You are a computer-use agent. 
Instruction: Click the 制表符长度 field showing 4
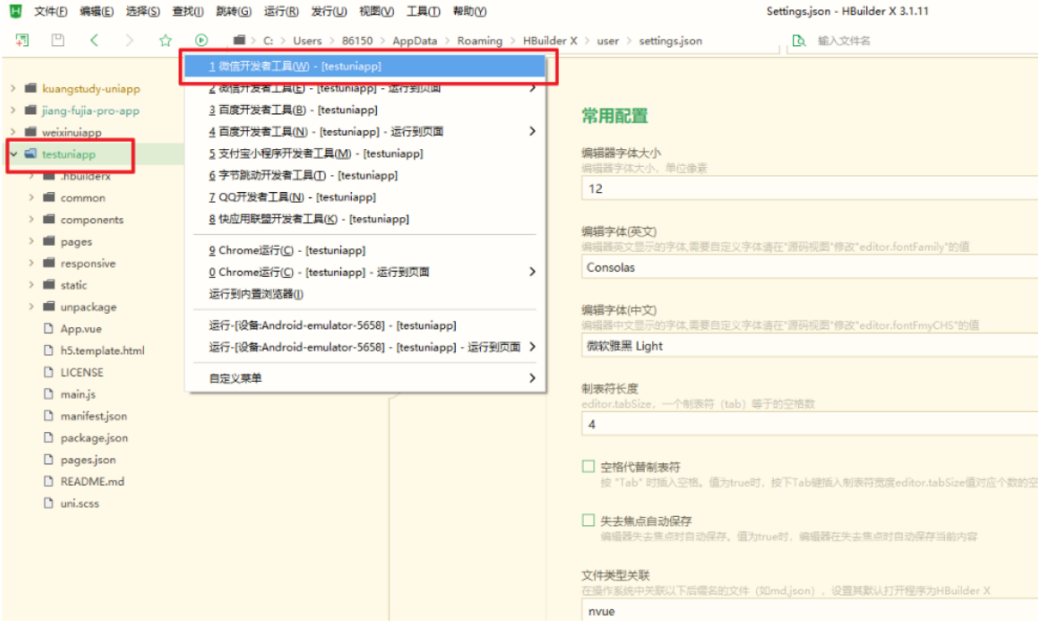810,424
